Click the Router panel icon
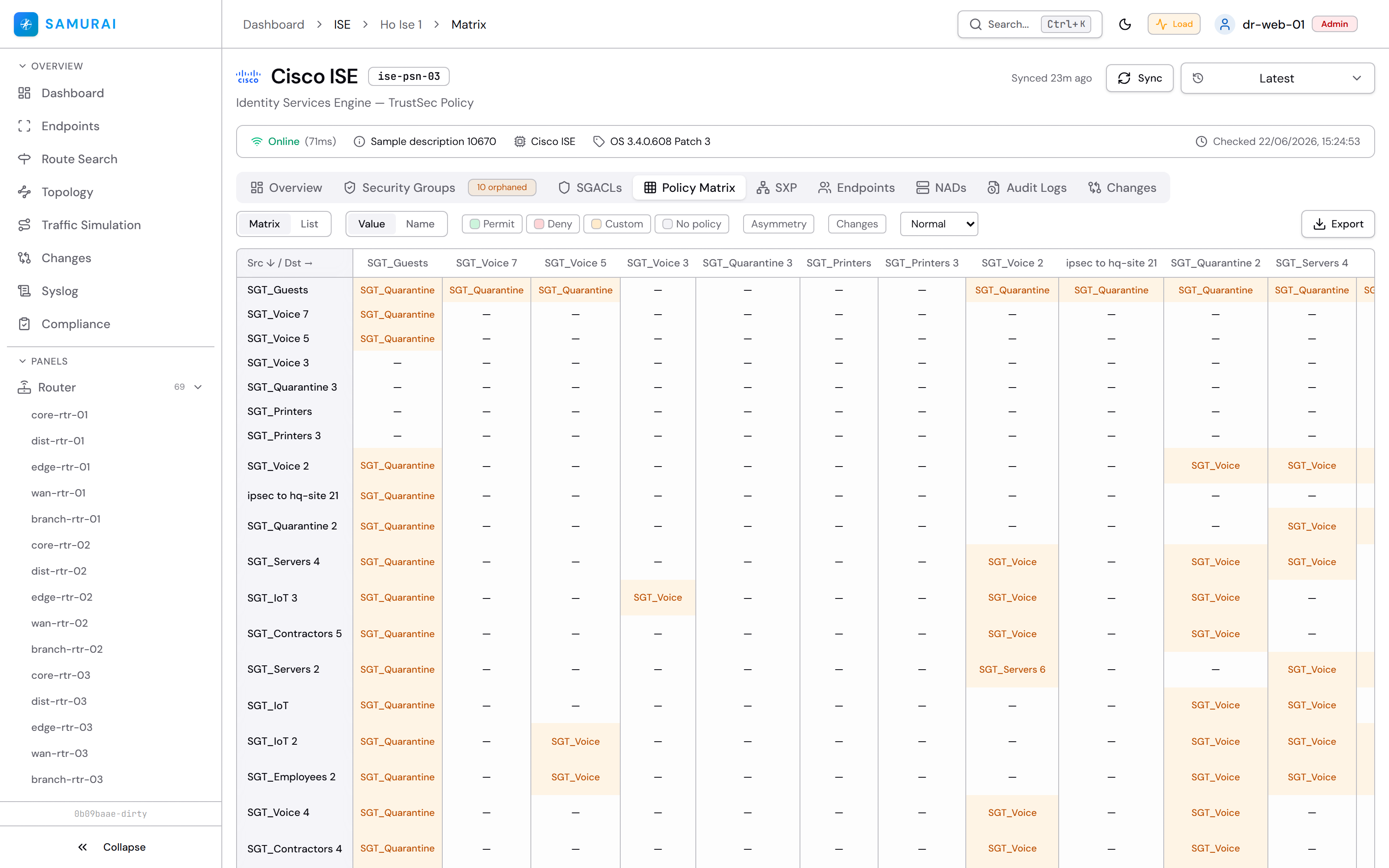 (24, 388)
